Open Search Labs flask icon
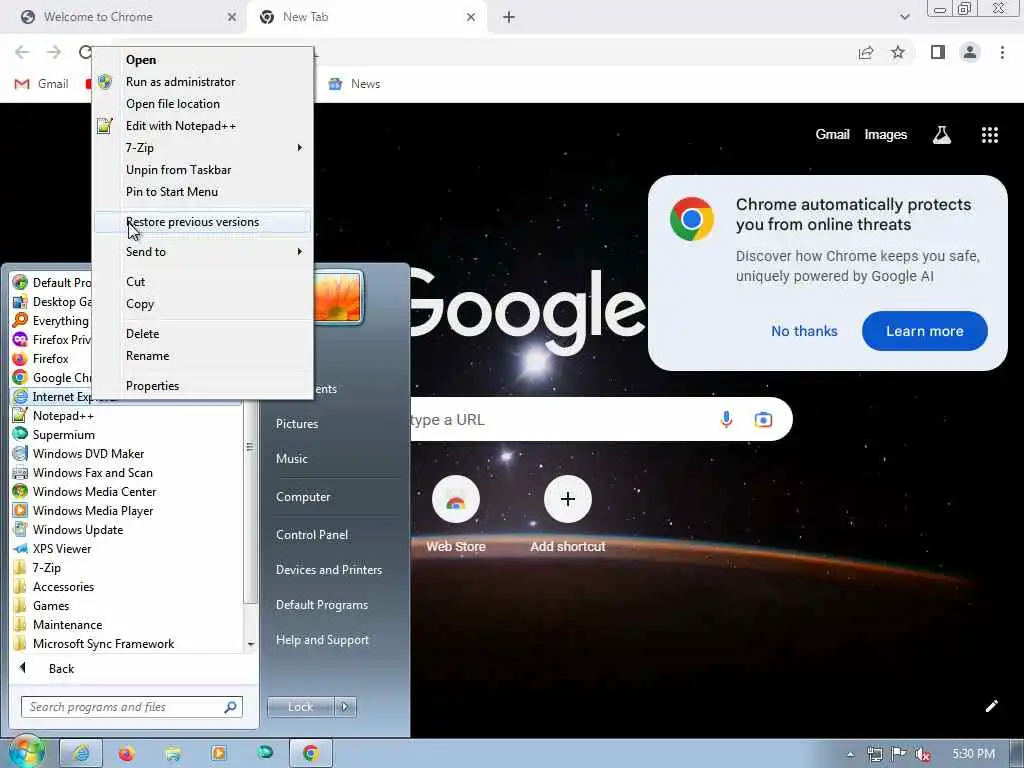 [x=942, y=135]
